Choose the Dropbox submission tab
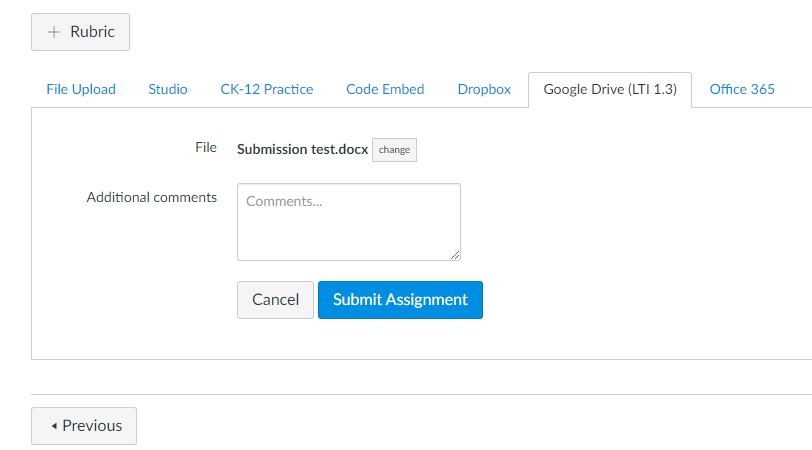The height and width of the screenshot is (450, 812). 484,89
